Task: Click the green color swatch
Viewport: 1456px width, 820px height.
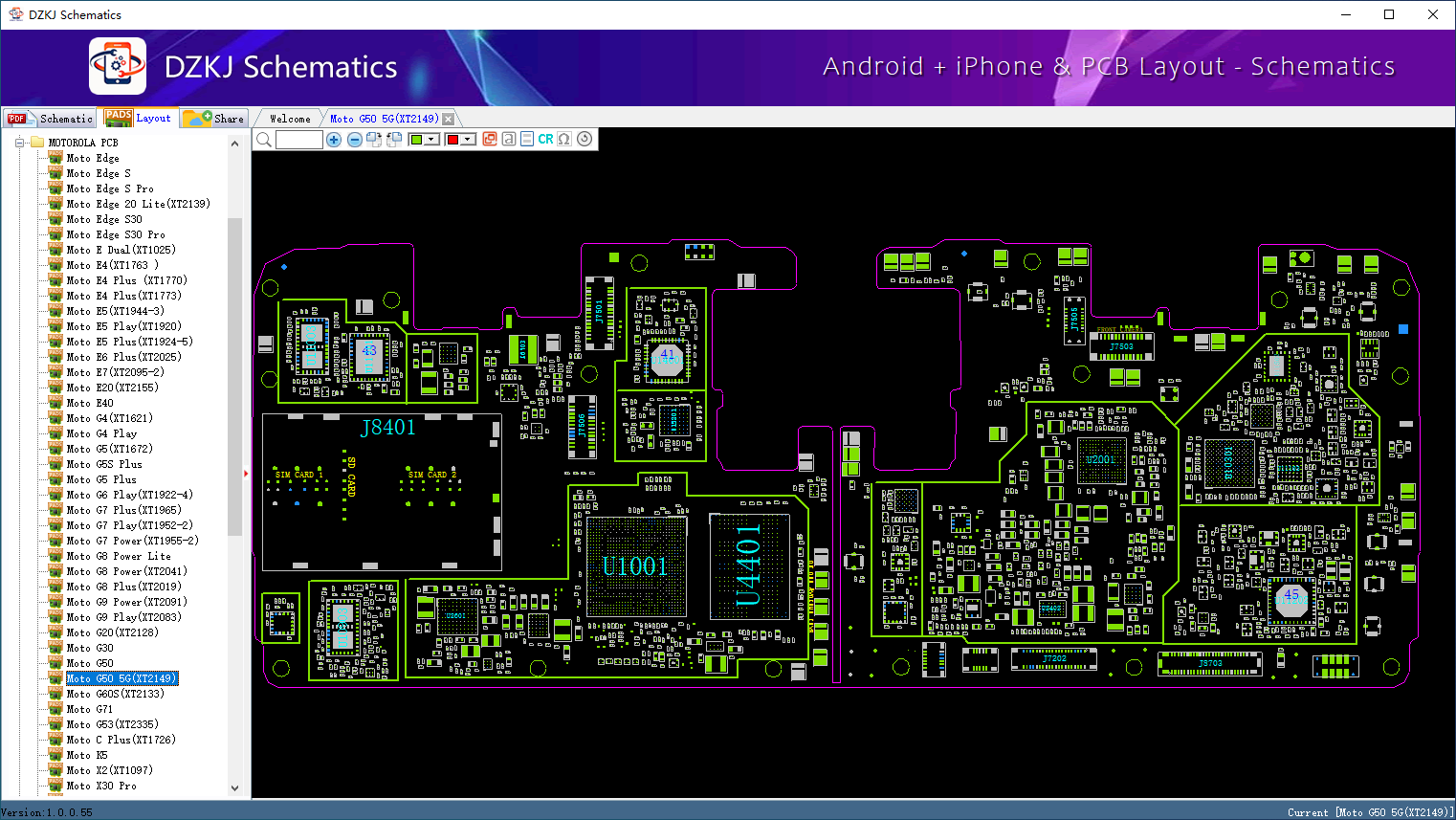Action: pos(416,140)
